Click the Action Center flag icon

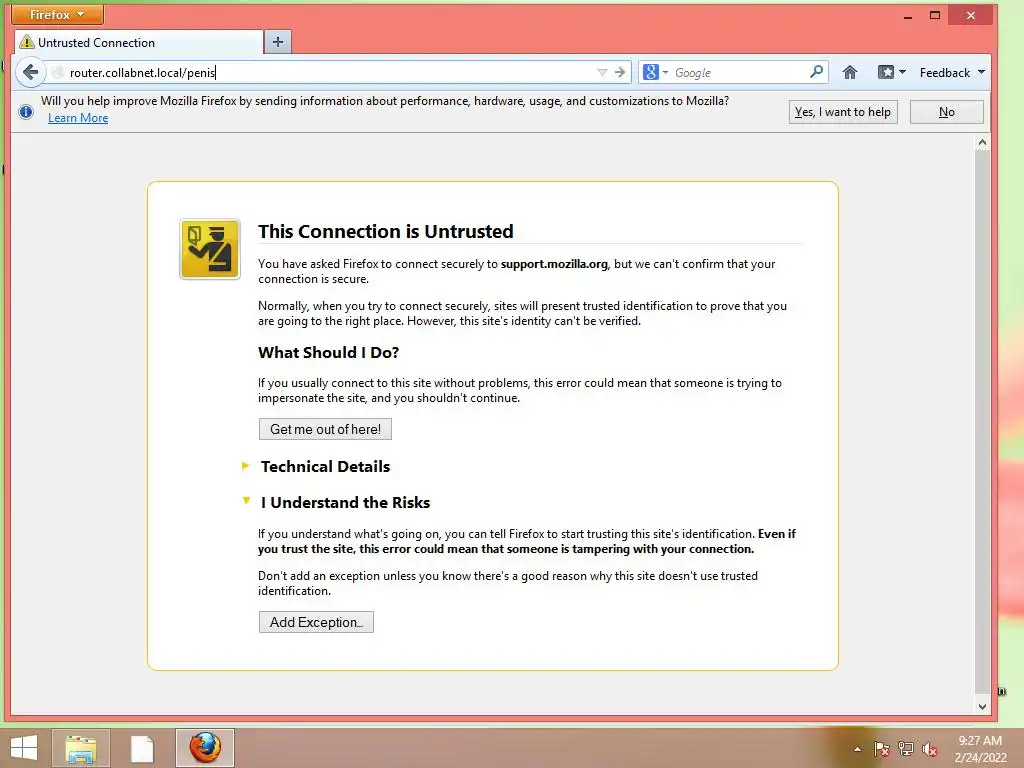[882, 749]
